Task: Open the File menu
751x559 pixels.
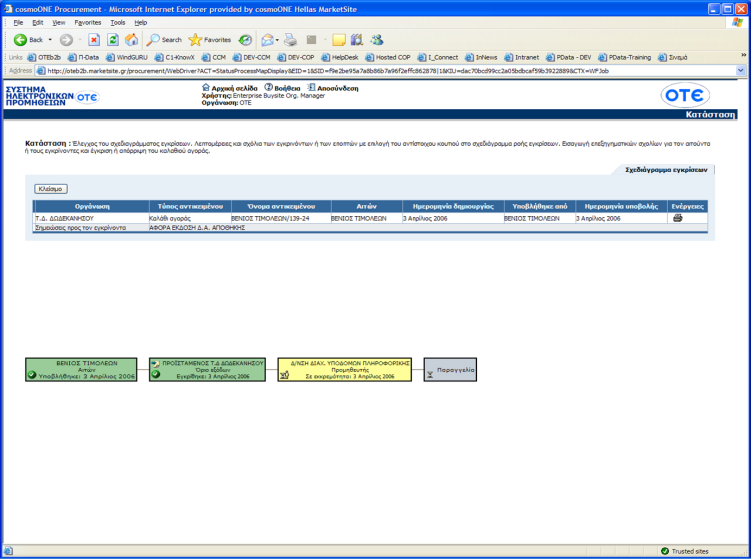Action: tap(18, 23)
